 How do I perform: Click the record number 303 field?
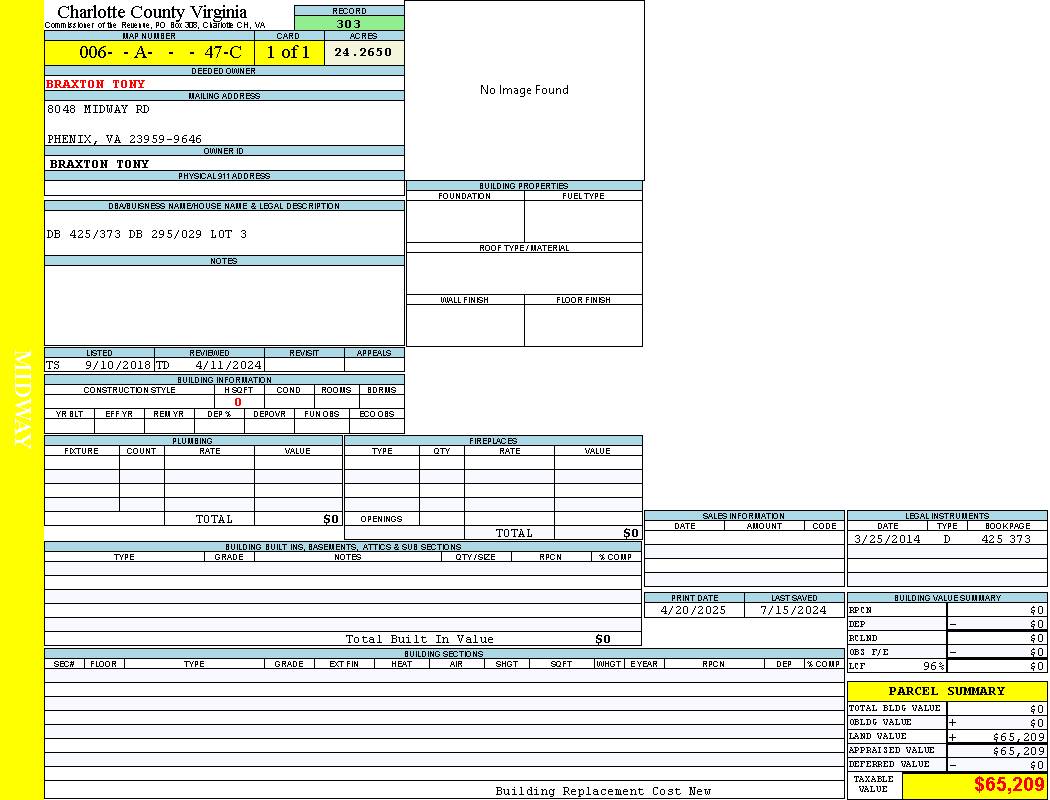click(349, 24)
